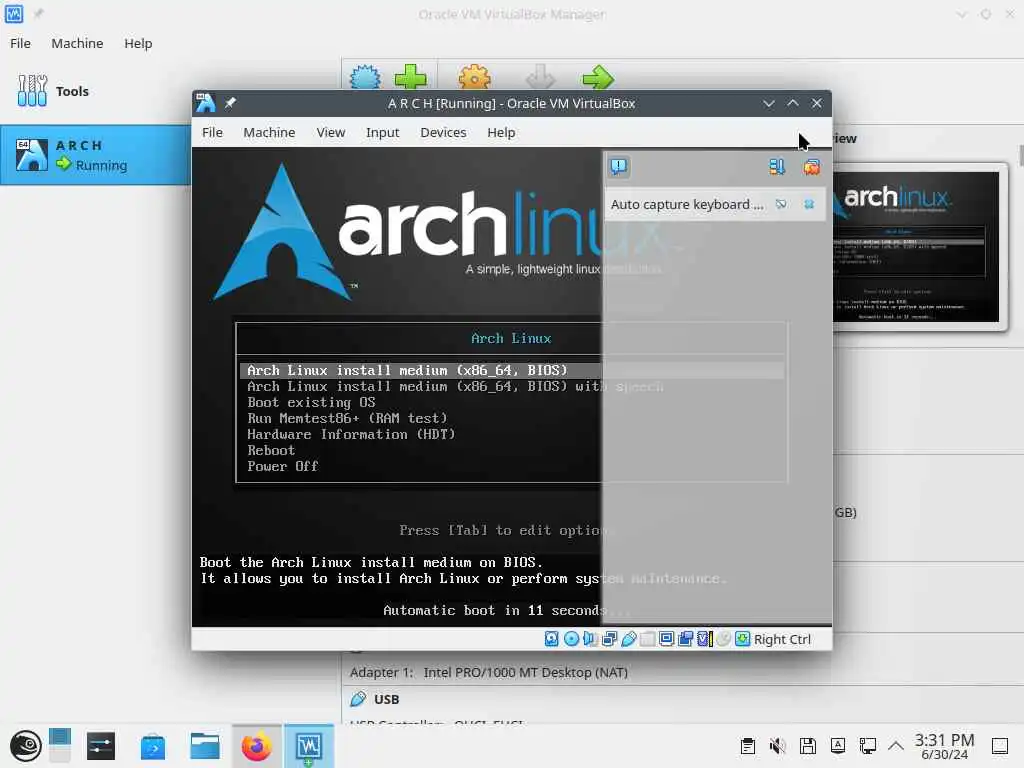The image size is (1024, 768).
Task: Click audio indicator icon in VM status bar
Action: 590,639
